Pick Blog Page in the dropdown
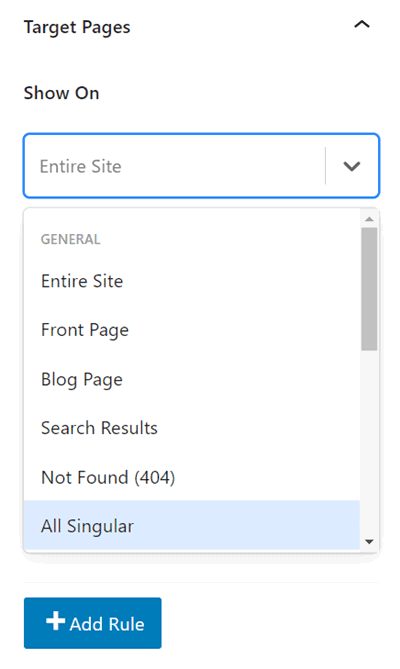The image size is (400, 669). coord(192,379)
